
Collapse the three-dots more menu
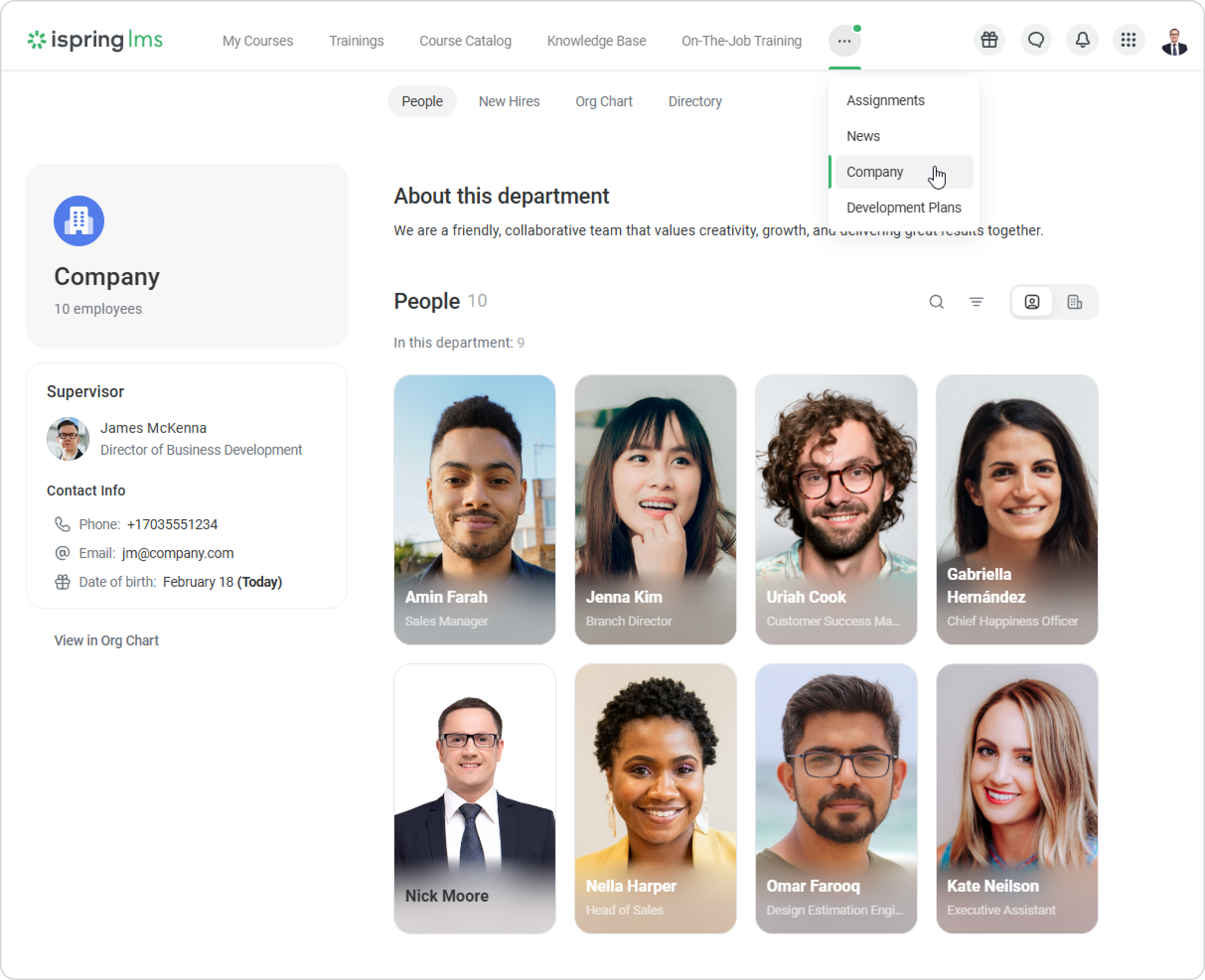pyautogui.click(x=844, y=41)
